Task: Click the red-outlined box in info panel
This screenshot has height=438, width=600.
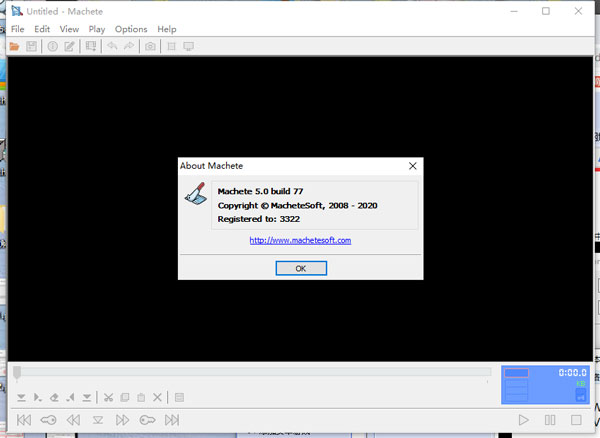Action: pos(516,373)
